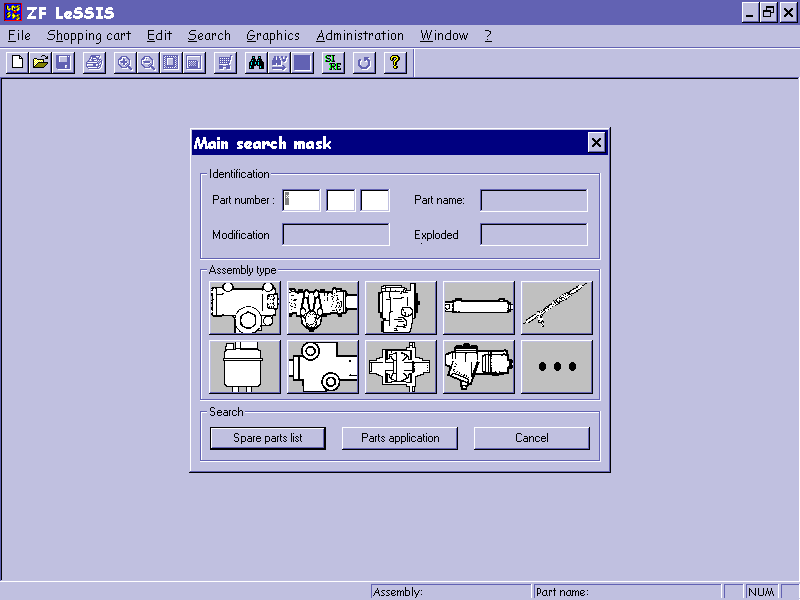
Task: Click the New document toolbar icon
Action: tap(17, 63)
